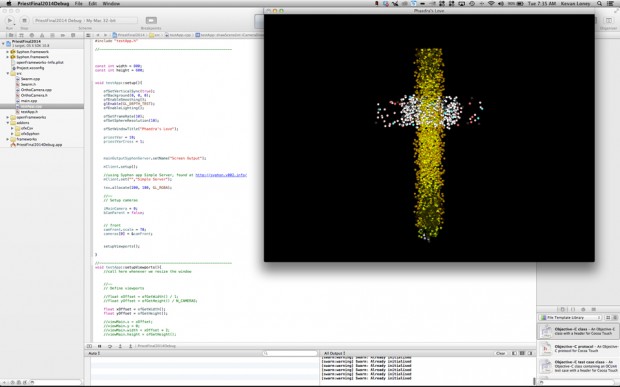Toggle the Breakpoints button
Image resolution: width=620 pixels, height=387 pixels.
point(151,21)
